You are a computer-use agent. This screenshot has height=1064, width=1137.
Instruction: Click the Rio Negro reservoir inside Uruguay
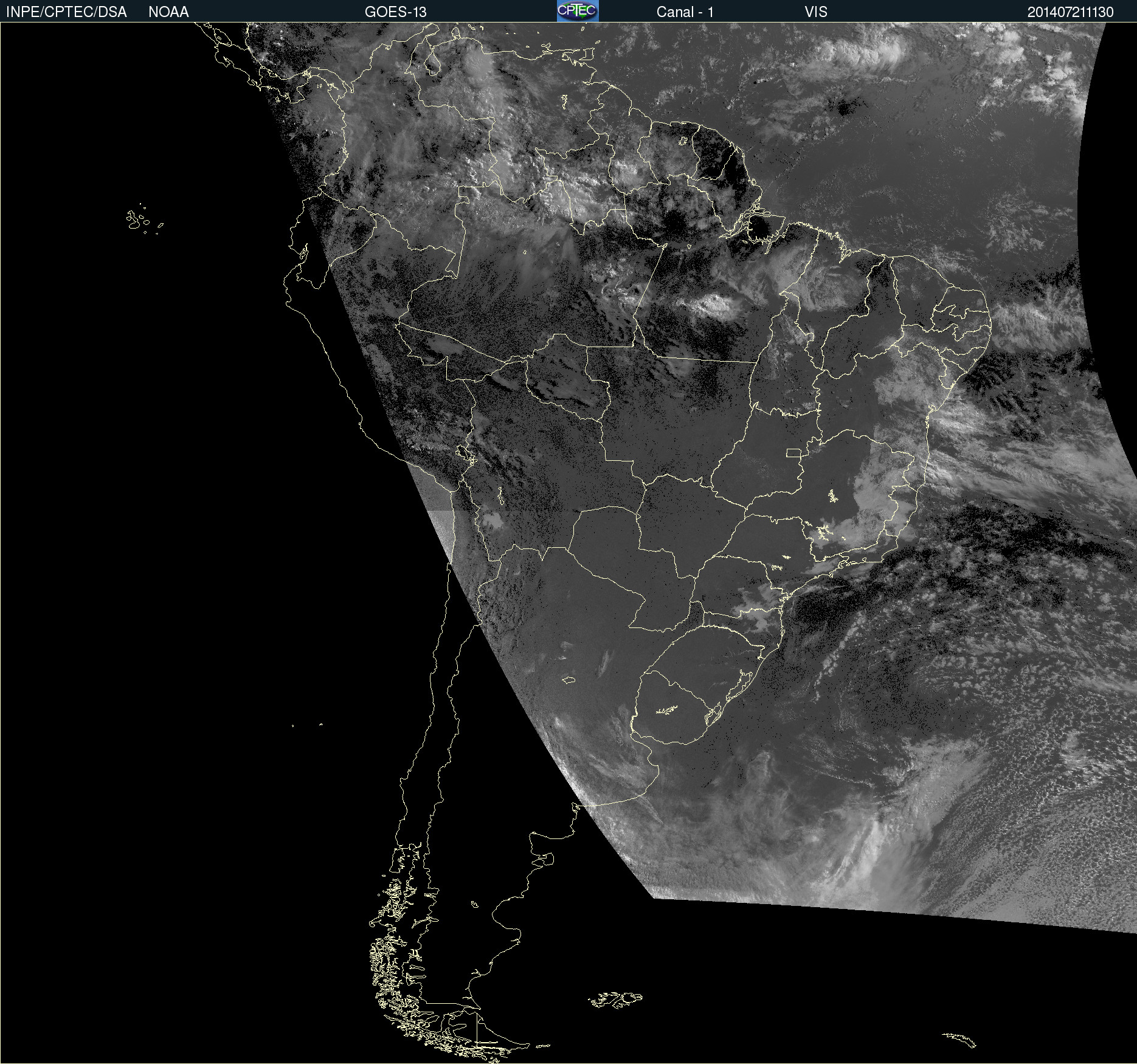667,710
